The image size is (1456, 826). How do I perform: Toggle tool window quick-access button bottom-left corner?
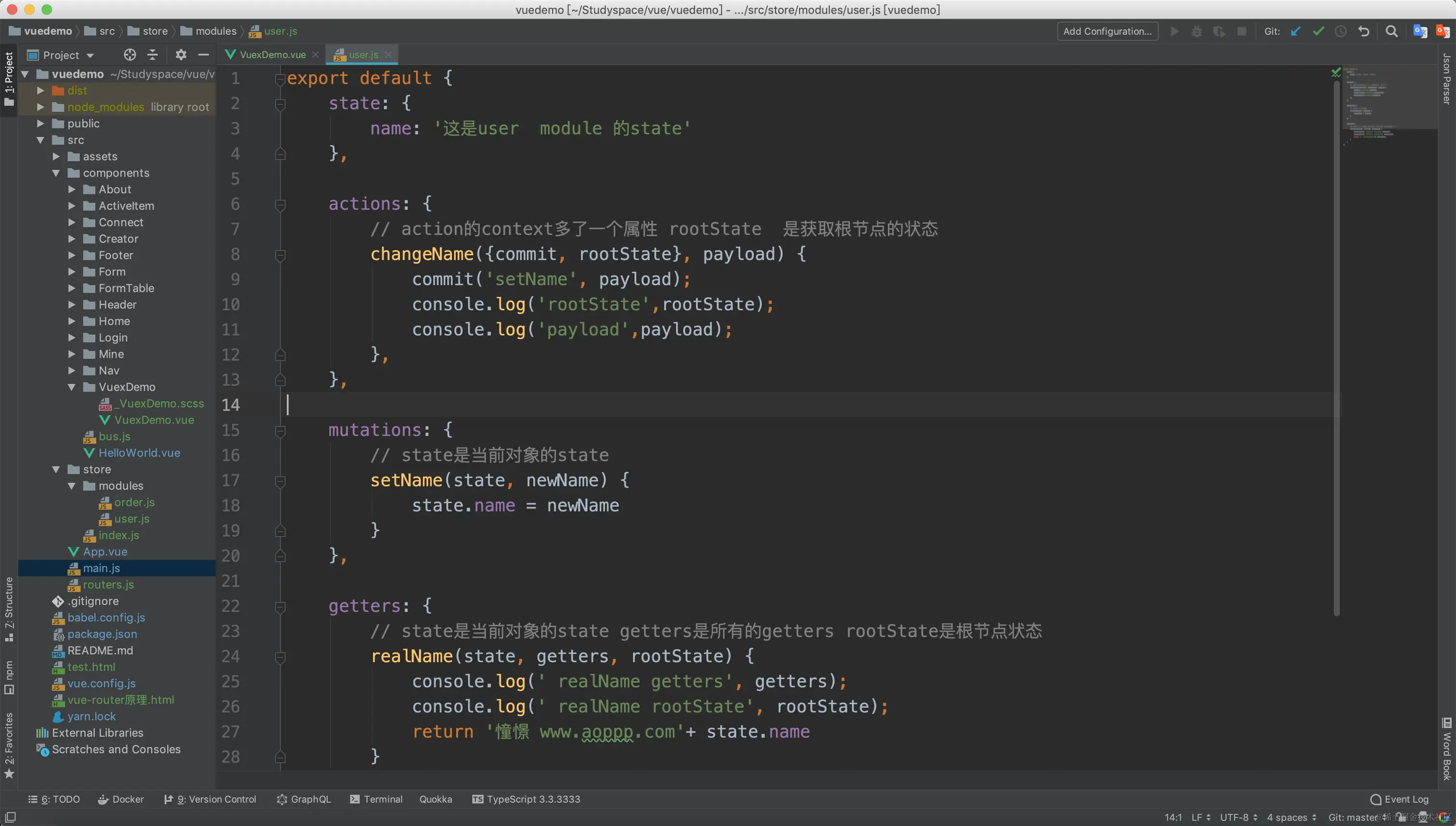10,817
